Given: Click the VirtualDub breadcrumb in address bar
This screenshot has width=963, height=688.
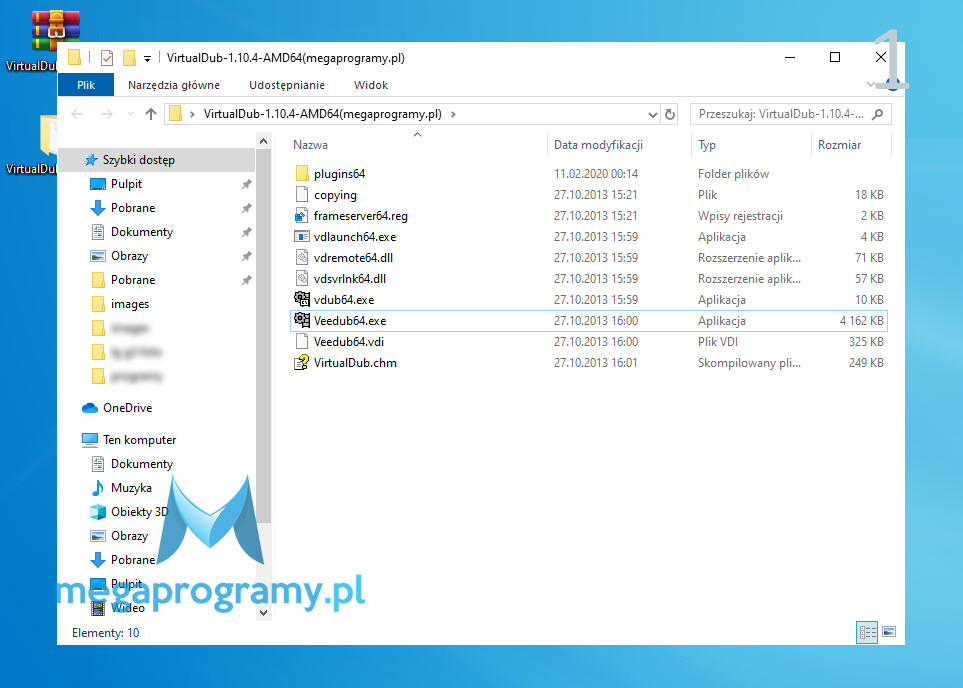Looking at the screenshot, I should (322, 114).
